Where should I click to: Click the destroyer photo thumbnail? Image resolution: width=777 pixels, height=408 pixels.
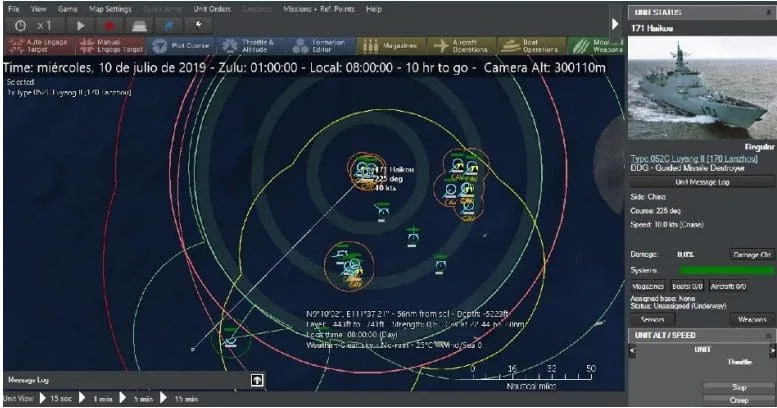(x=701, y=87)
